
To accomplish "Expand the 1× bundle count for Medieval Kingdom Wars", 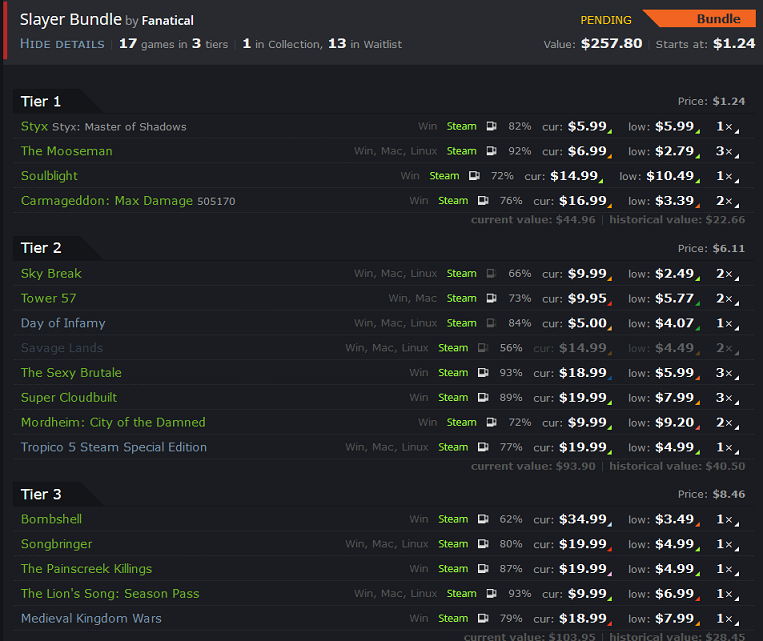I will [727, 619].
